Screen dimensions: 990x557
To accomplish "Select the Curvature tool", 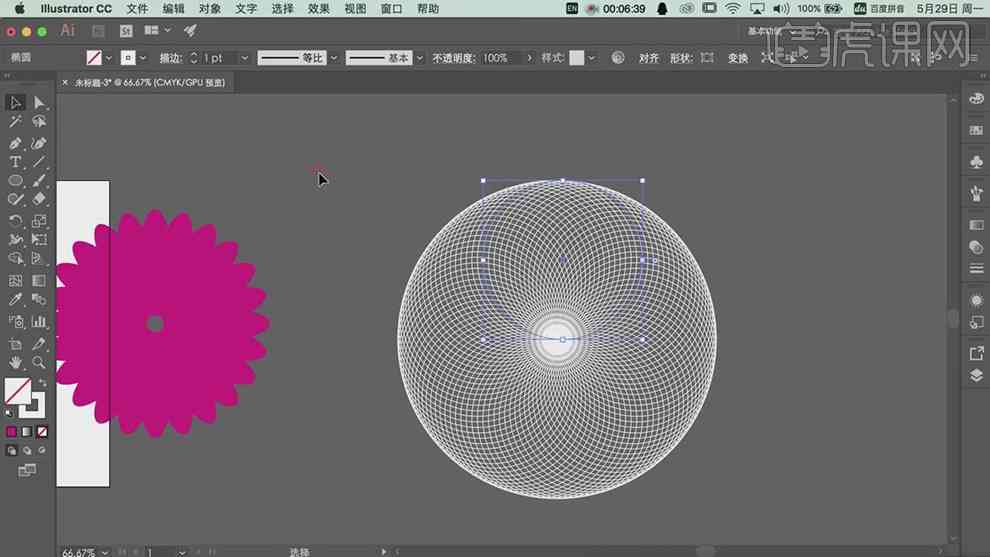I will tap(39, 144).
